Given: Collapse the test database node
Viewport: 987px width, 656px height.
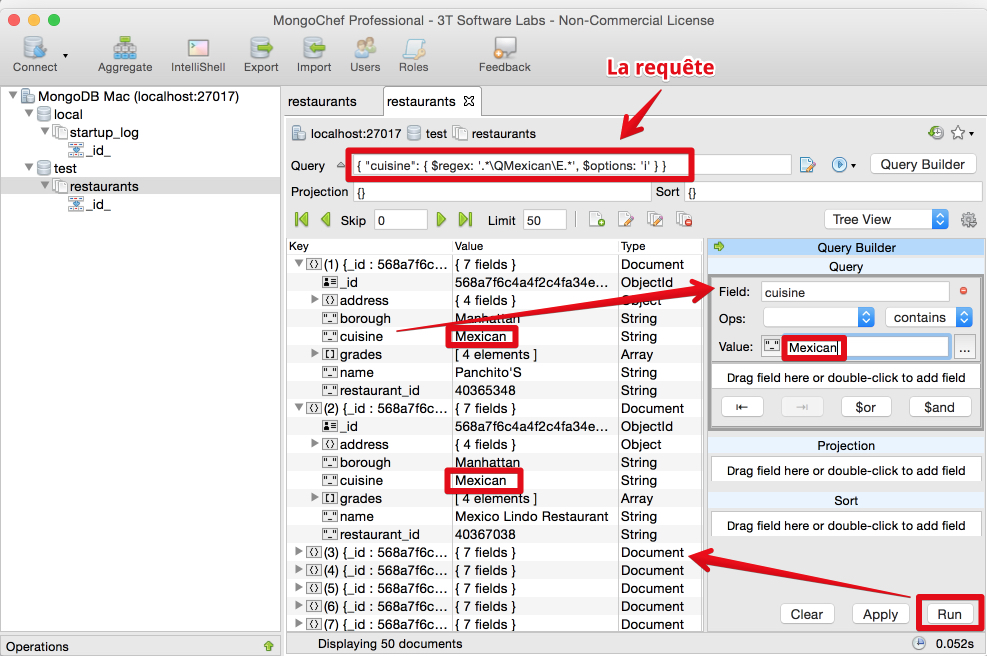Looking at the screenshot, I should tap(29, 167).
